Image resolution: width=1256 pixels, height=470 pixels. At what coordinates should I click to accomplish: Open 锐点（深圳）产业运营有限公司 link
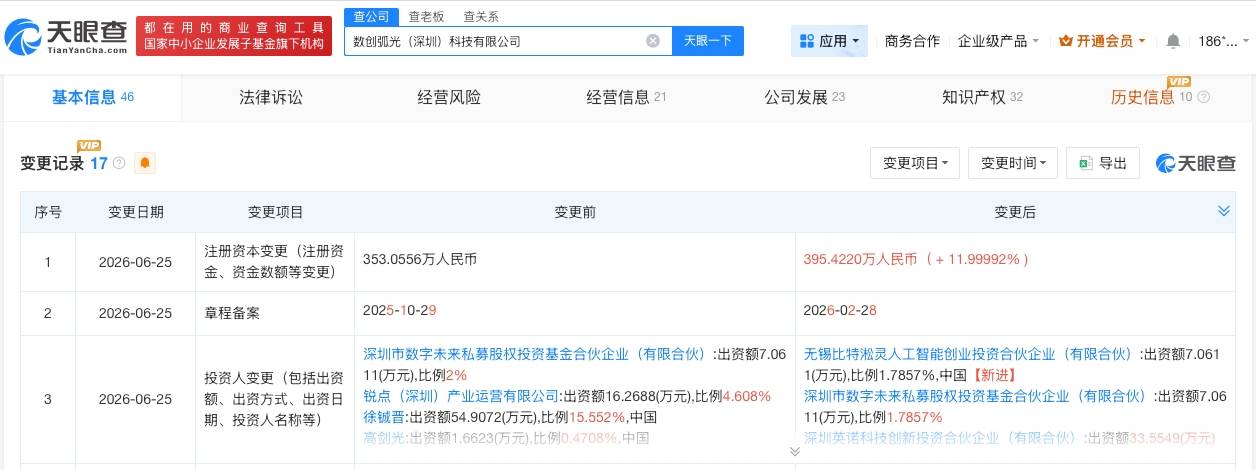461,396
